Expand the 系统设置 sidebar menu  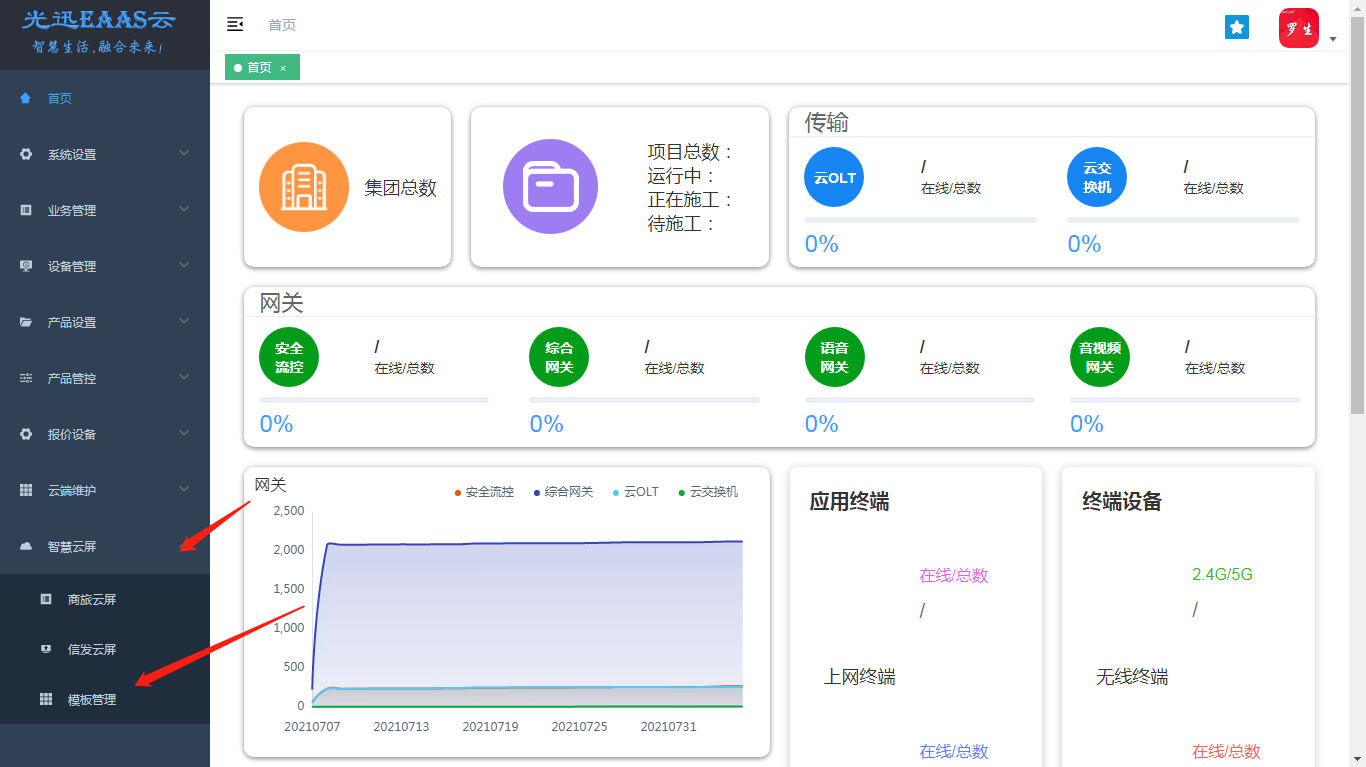105,155
